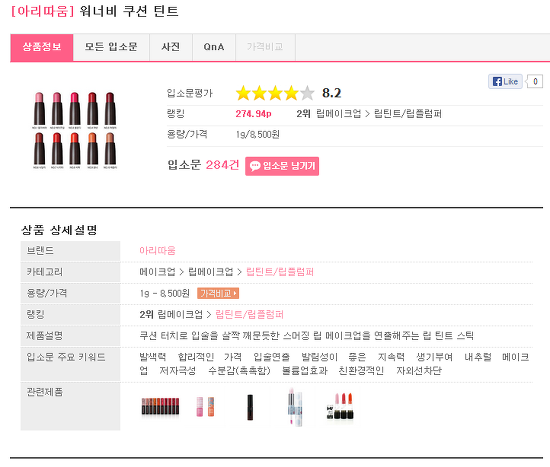The image size is (550, 467).
Task: Click 메이크업 in the category breadcrumb
Action: [157, 272]
